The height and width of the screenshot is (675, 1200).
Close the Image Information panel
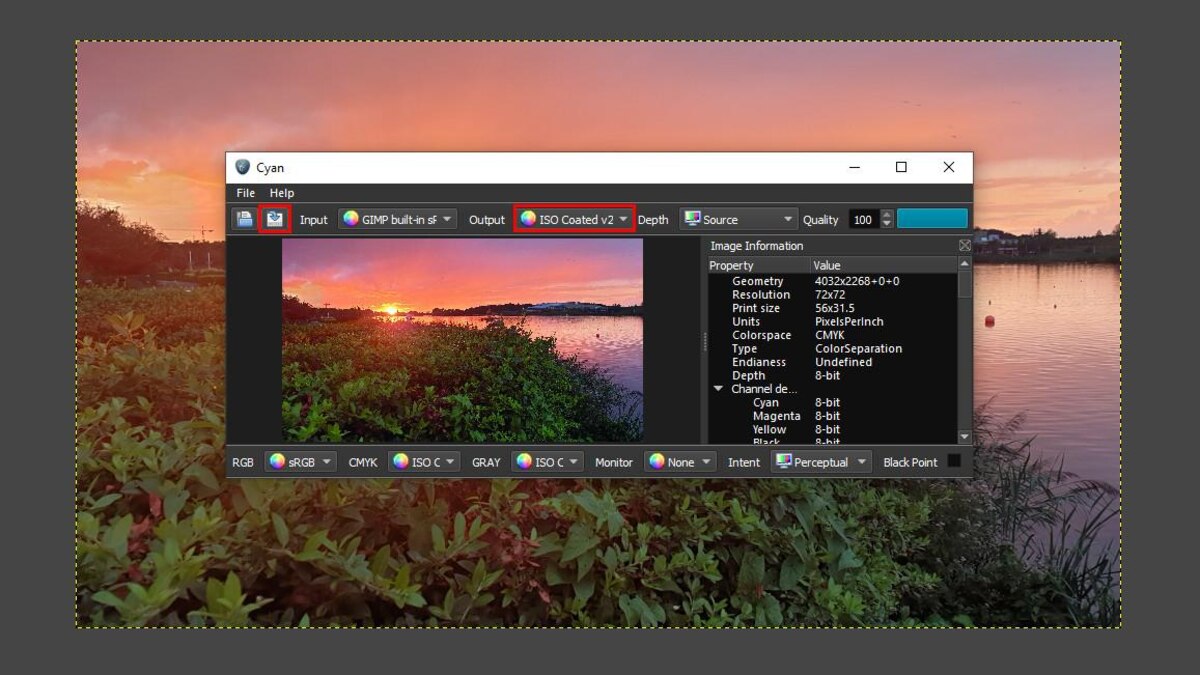pos(964,246)
